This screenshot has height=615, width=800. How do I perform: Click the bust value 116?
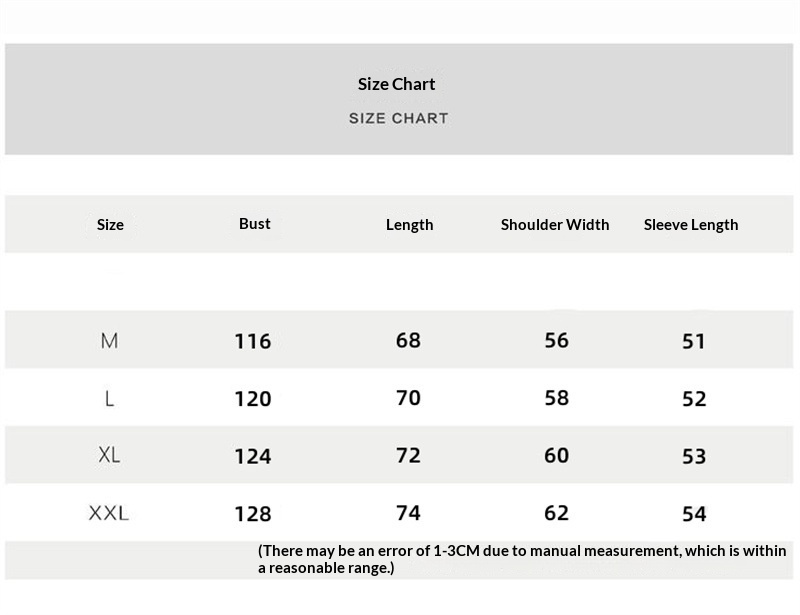pos(253,342)
